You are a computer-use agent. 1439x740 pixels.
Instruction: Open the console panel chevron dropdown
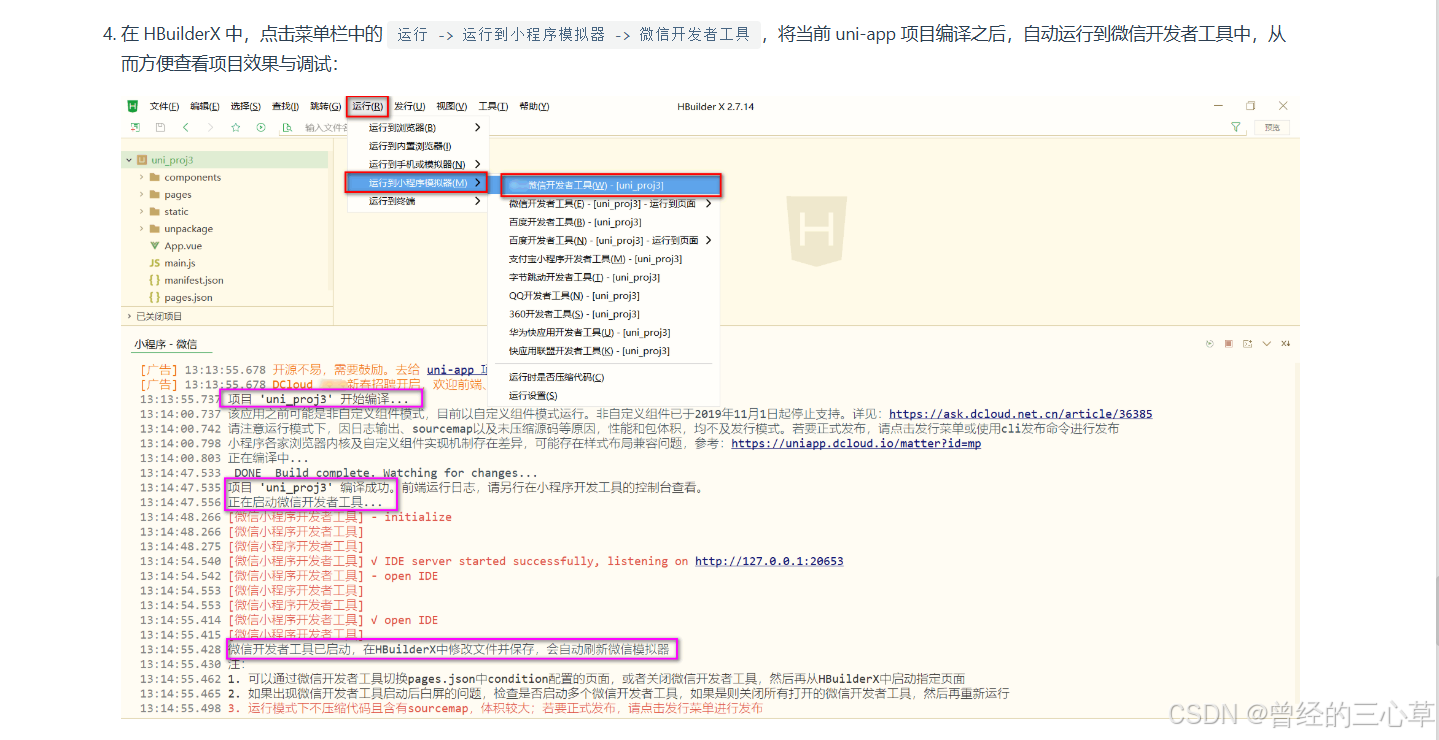click(1266, 343)
